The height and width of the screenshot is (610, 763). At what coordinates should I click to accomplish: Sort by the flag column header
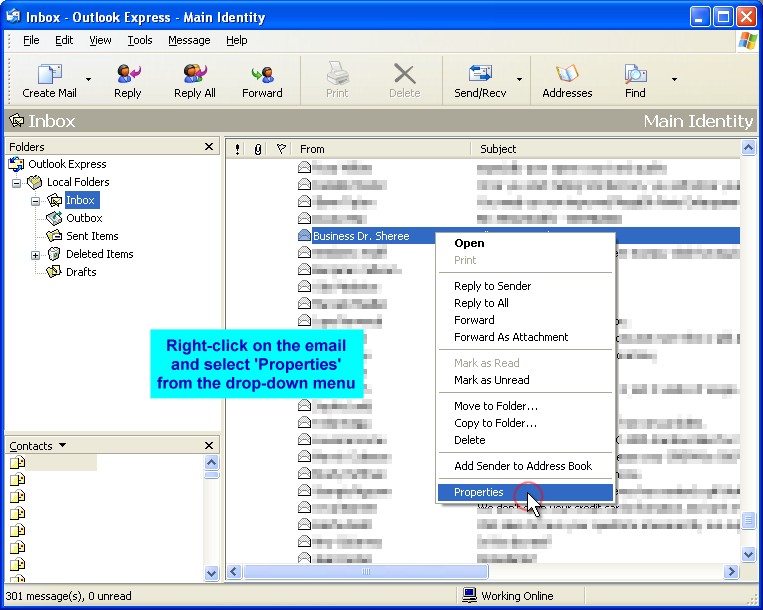click(x=281, y=149)
